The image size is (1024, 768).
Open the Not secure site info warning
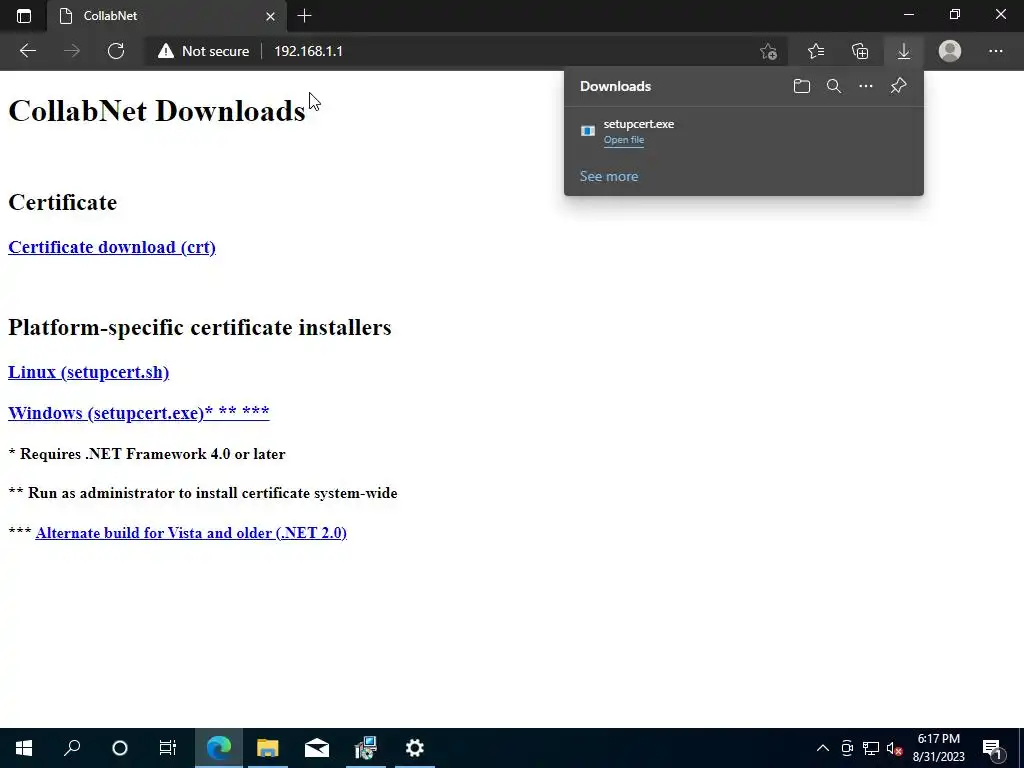(x=203, y=51)
